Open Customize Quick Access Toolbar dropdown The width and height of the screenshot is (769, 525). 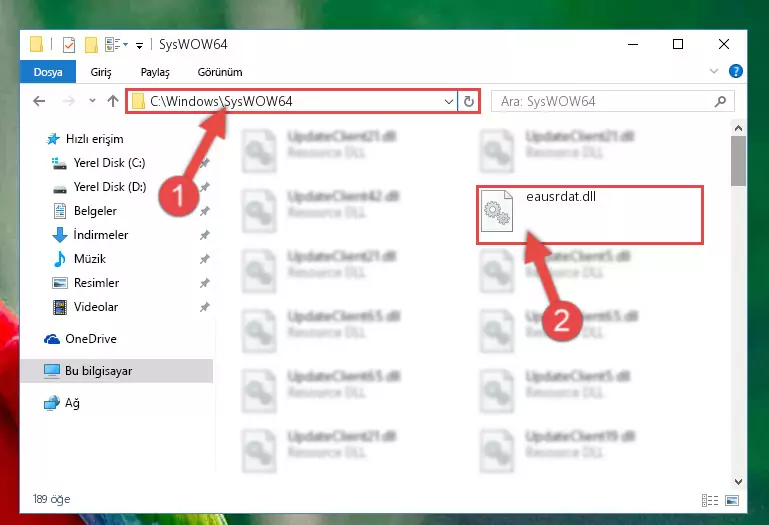click(x=140, y=46)
